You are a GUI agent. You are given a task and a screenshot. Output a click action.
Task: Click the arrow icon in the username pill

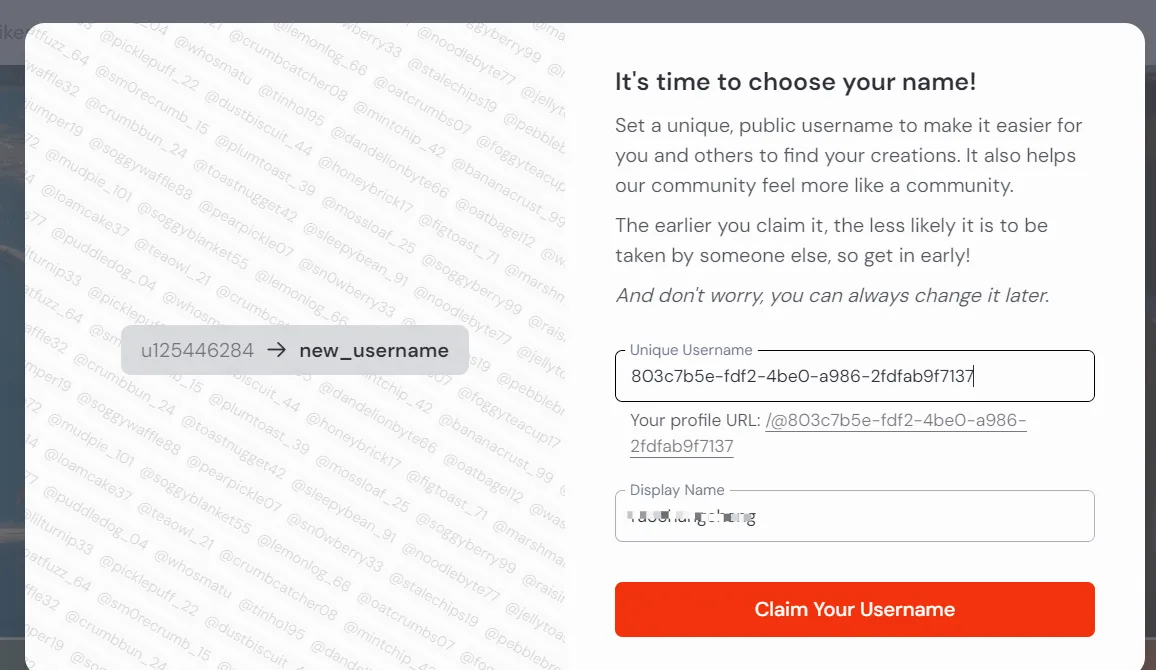(x=277, y=350)
